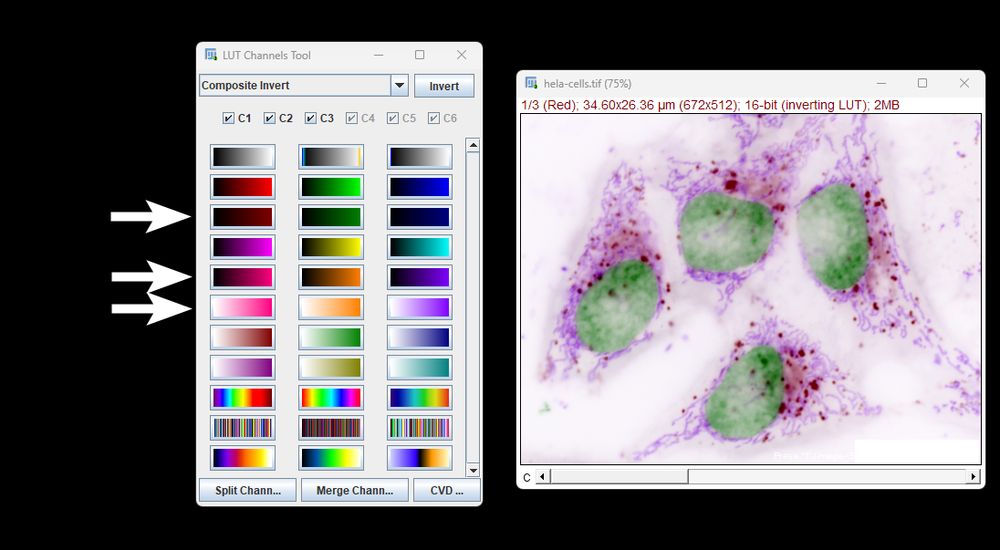Viewport: 1000px width, 550px height.
Task: Apply the inverted white-to-olive LUT swatch
Action: pos(331,368)
